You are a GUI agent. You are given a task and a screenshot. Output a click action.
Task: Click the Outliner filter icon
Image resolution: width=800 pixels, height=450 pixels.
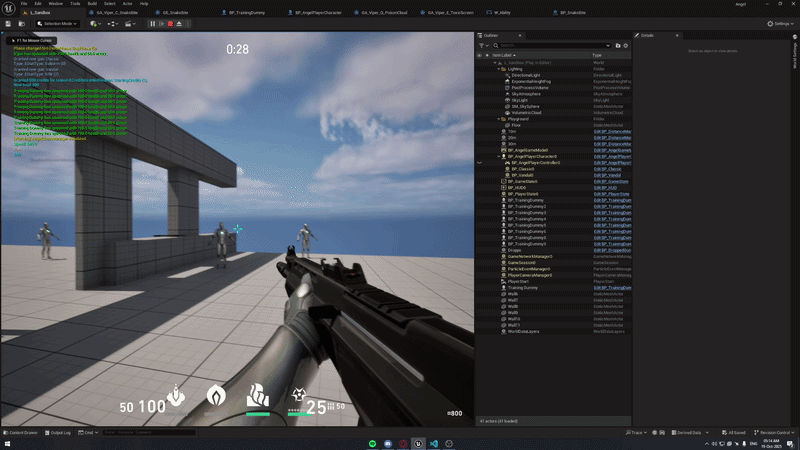482,45
